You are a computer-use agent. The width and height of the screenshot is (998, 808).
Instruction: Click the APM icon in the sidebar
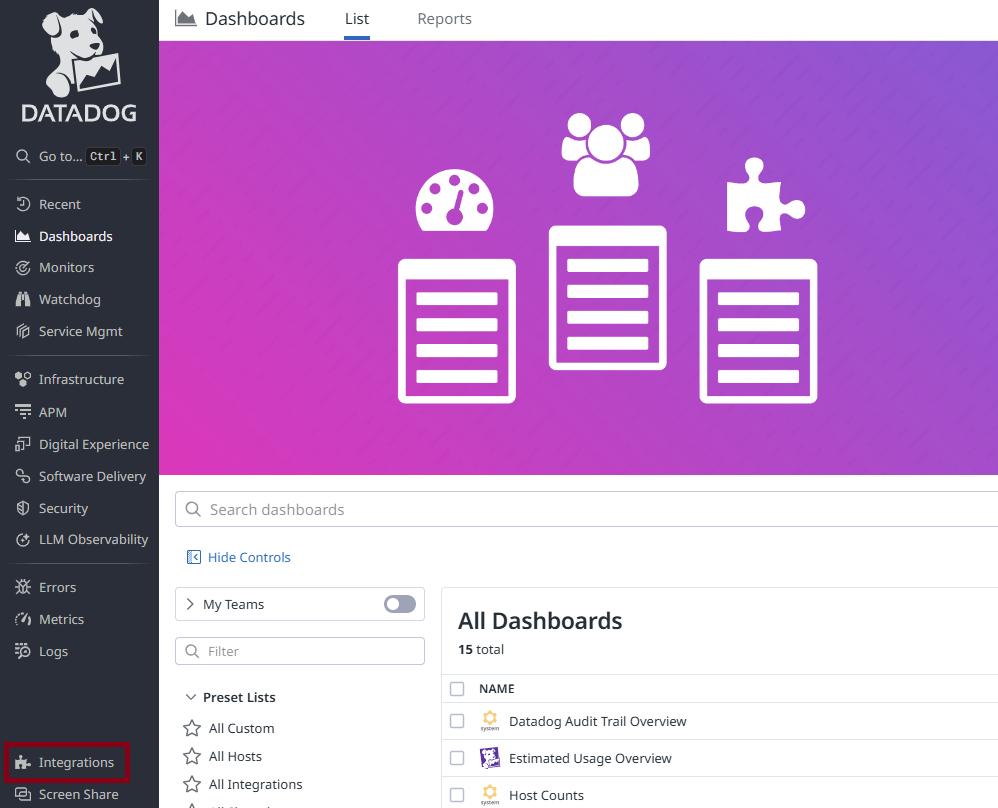click(x=23, y=412)
